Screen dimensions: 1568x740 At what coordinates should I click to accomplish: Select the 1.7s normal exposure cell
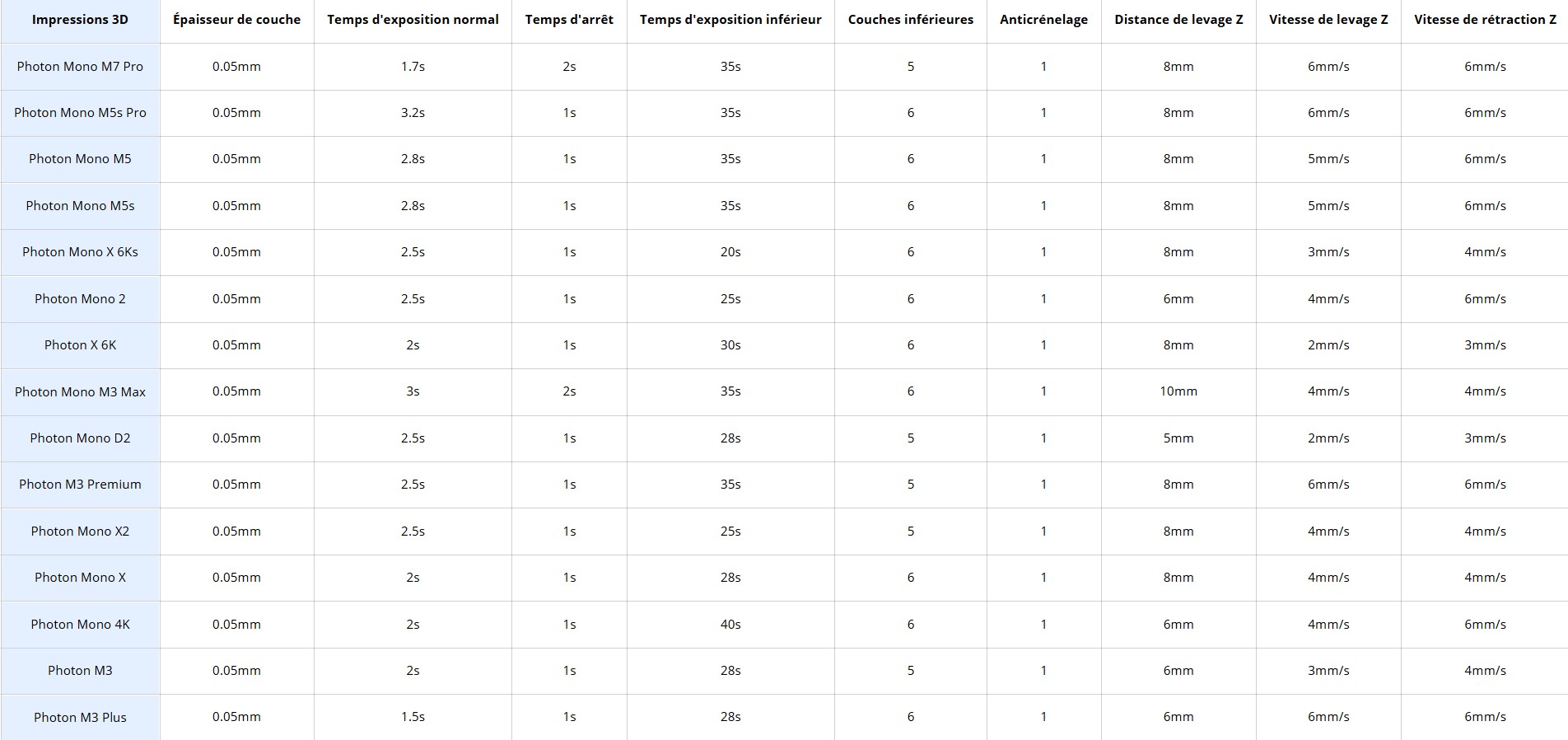[x=413, y=67]
